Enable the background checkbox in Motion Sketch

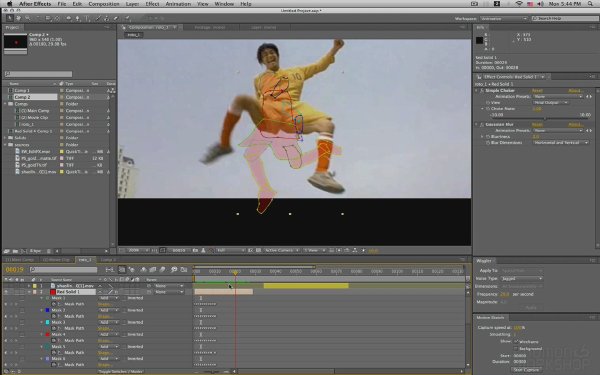tap(516, 349)
